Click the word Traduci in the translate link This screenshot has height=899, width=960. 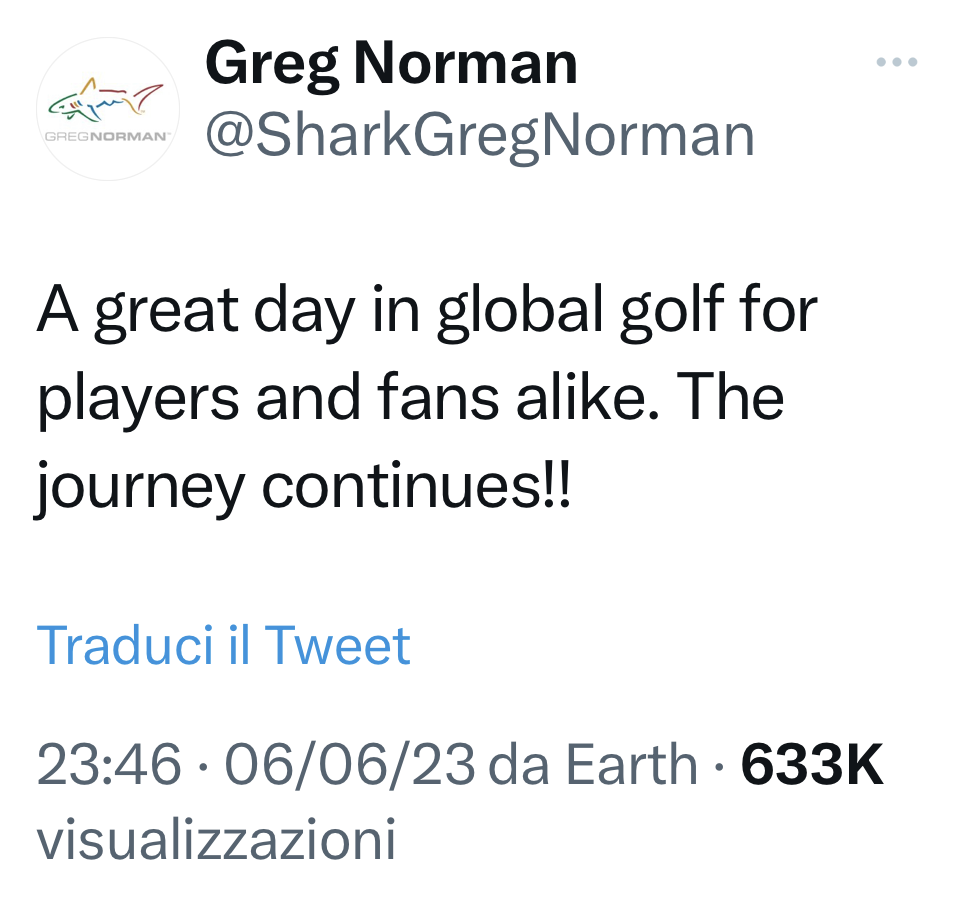click(126, 645)
